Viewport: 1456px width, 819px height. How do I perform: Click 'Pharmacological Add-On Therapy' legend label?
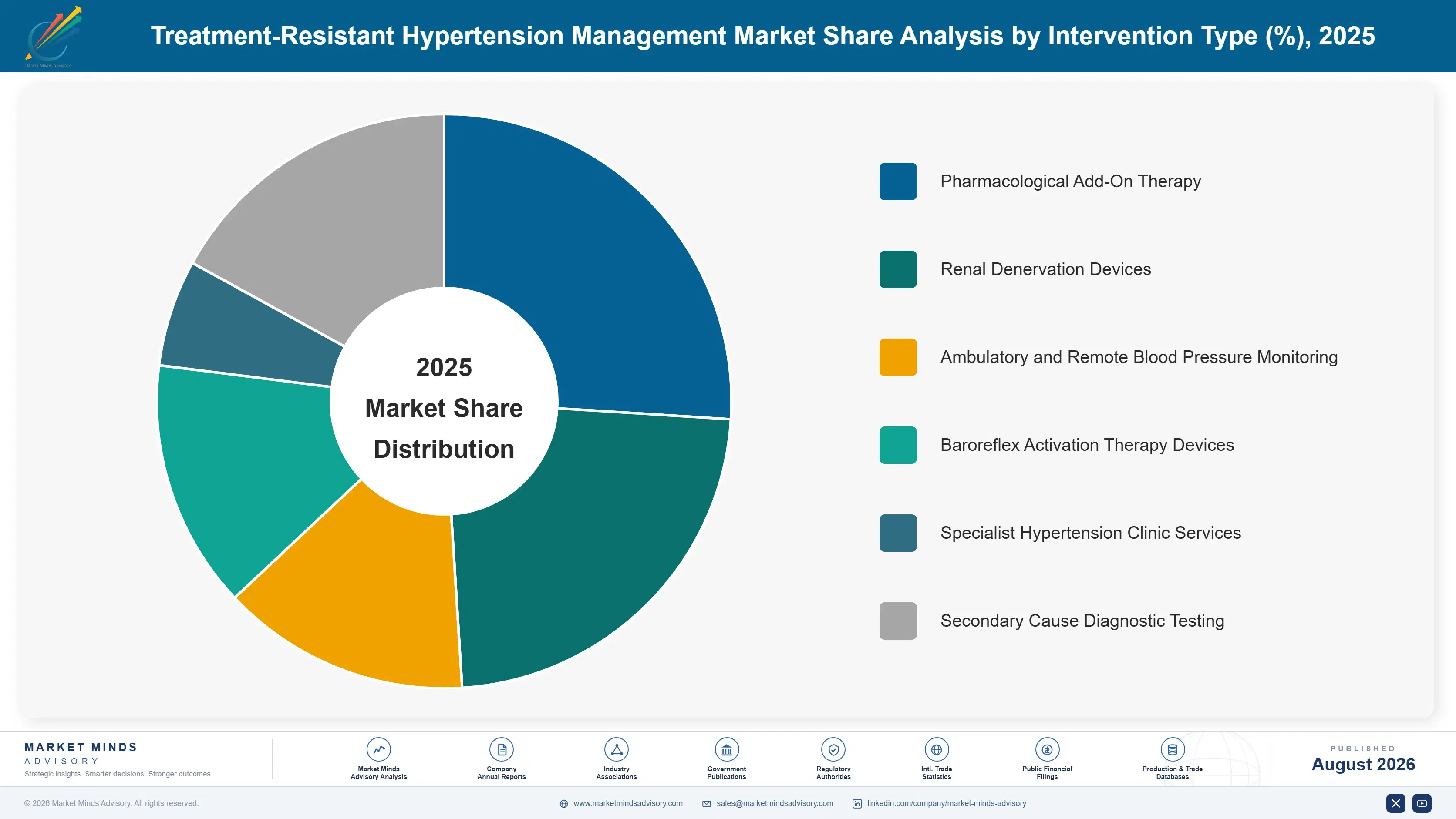click(1071, 181)
